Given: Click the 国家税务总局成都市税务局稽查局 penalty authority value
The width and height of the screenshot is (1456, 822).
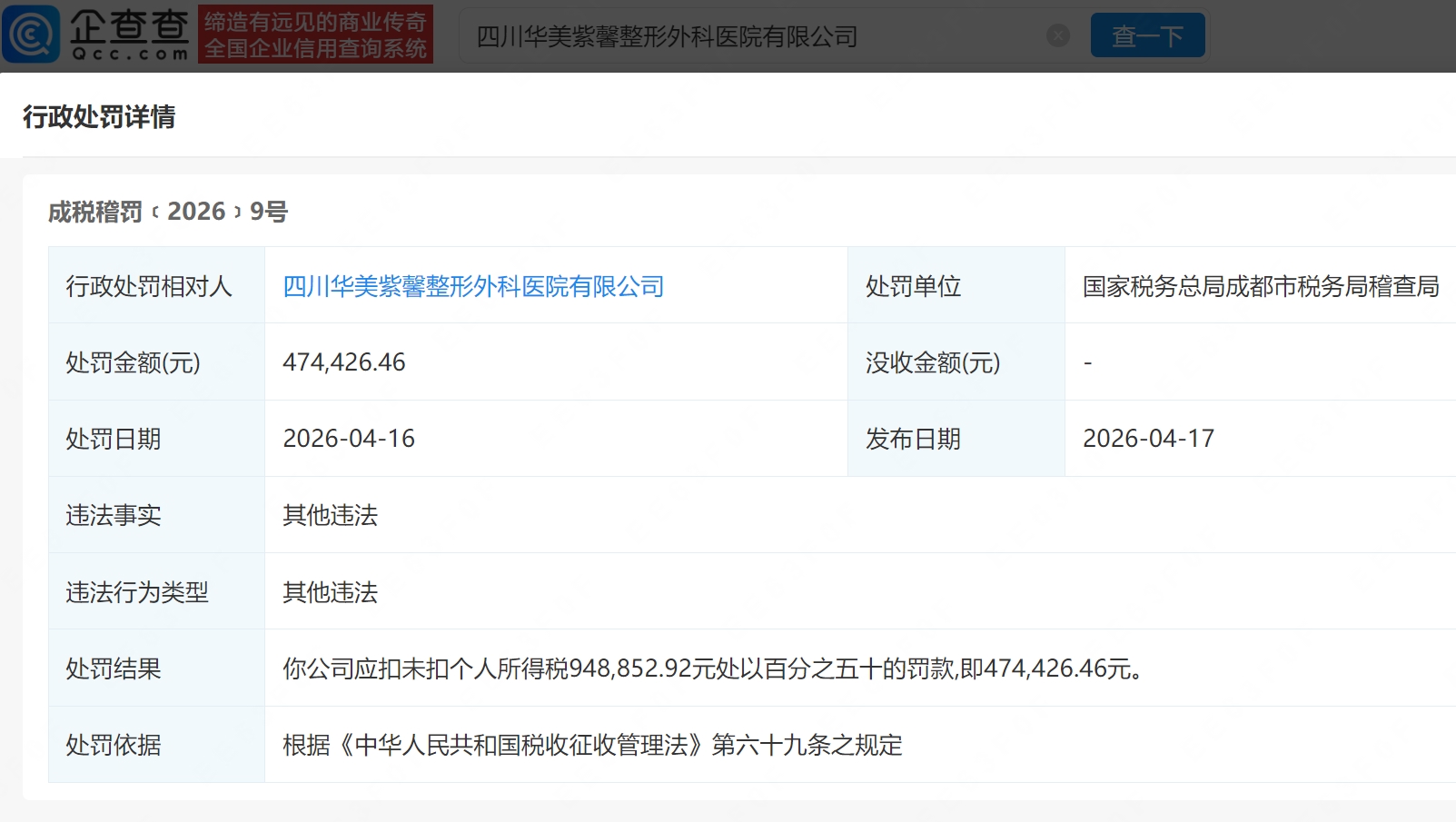Looking at the screenshot, I should [1261, 286].
